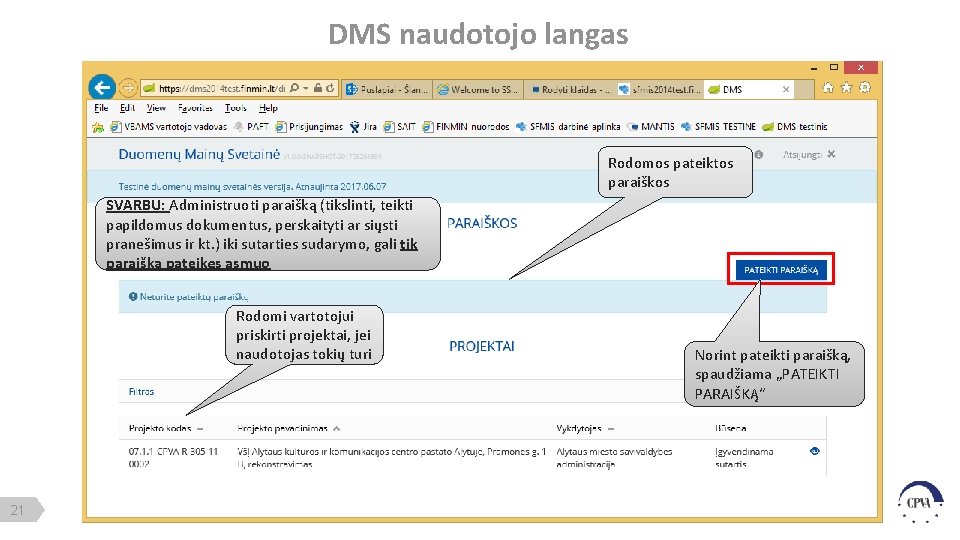Viewport: 960px width, 540px height.
Task: Close the browser window
Action: pos(861,67)
